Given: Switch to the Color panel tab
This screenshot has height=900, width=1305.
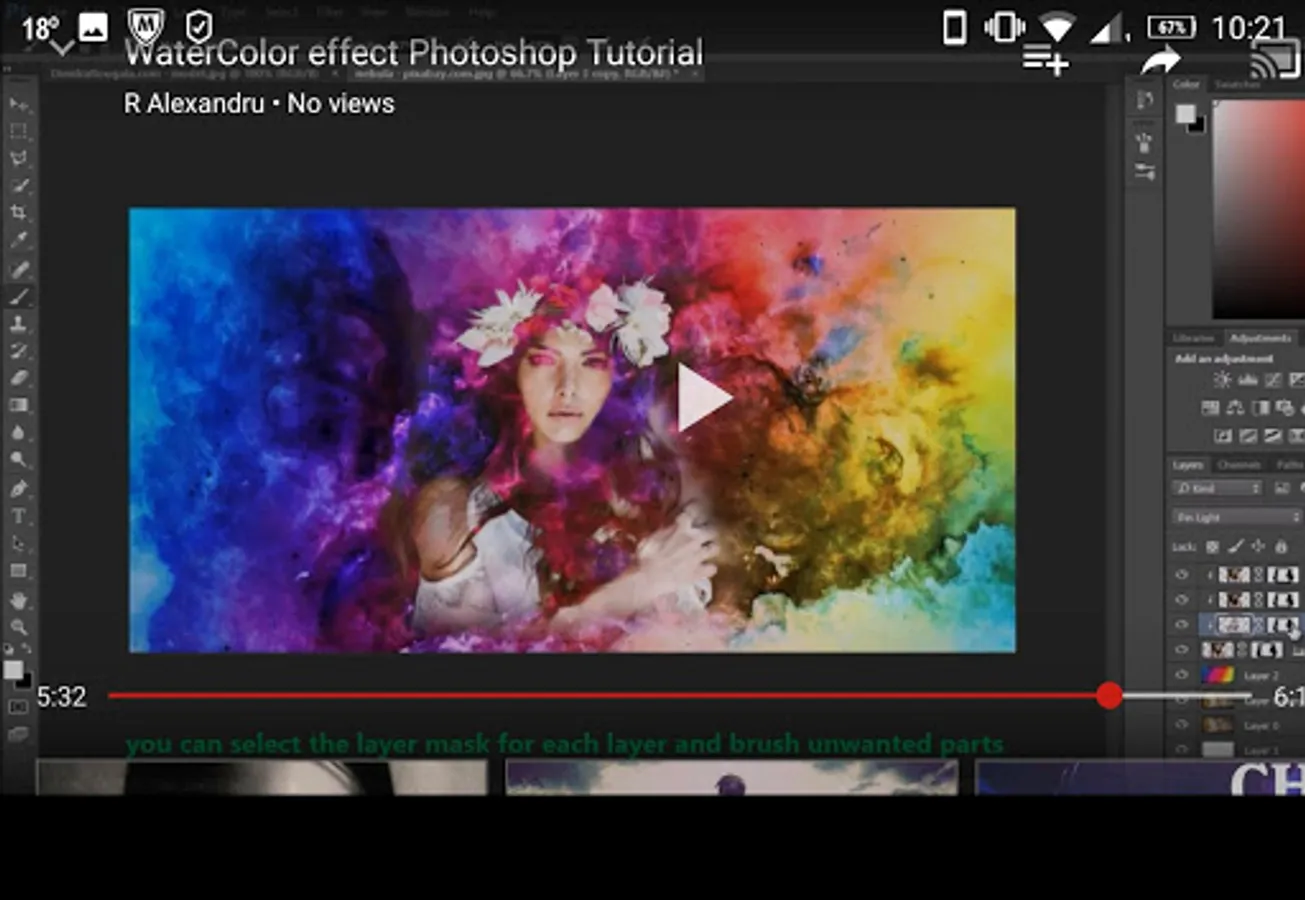Looking at the screenshot, I should tap(1186, 85).
